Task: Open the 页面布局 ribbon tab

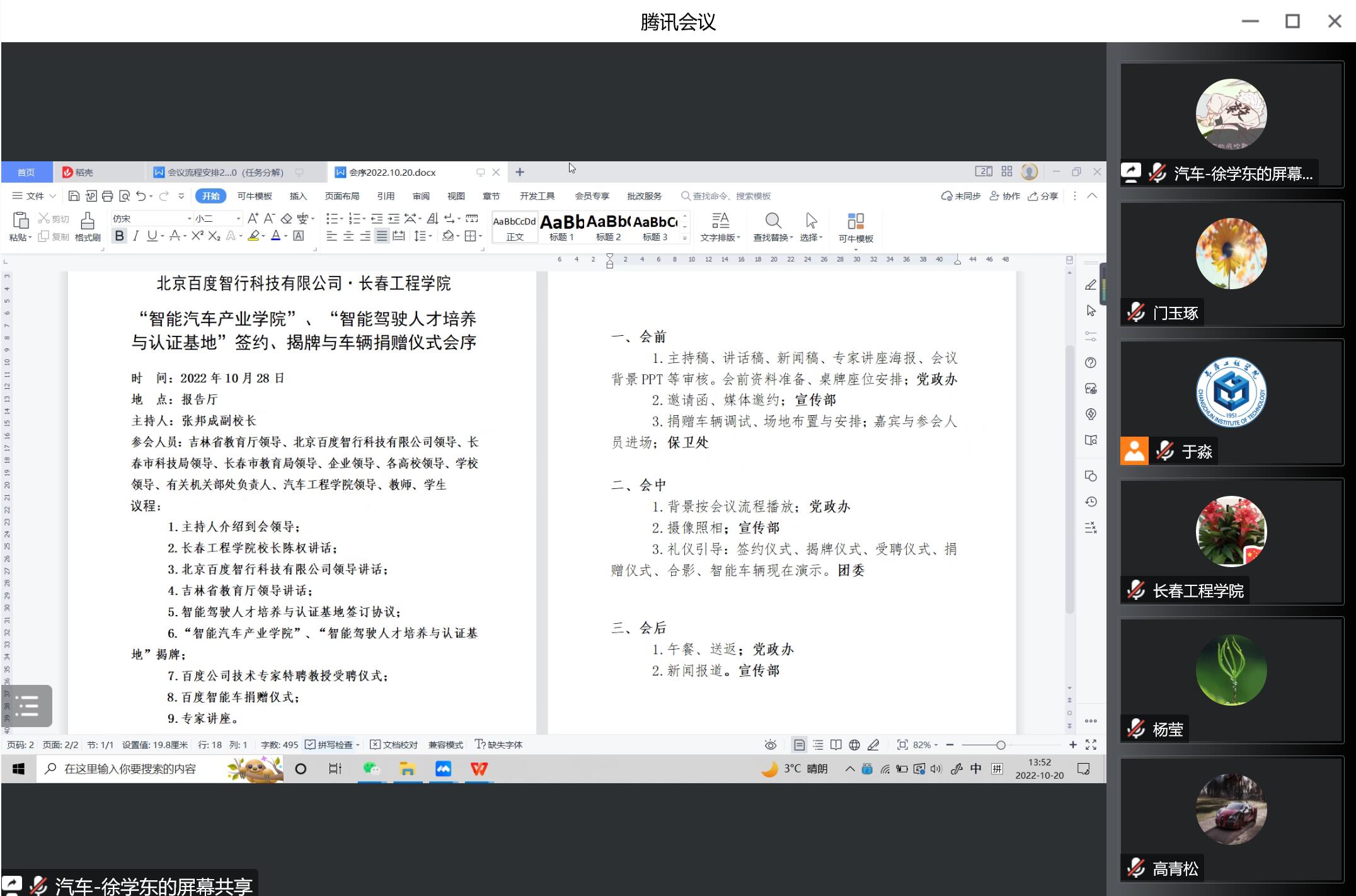Action: (x=342, y=196)
